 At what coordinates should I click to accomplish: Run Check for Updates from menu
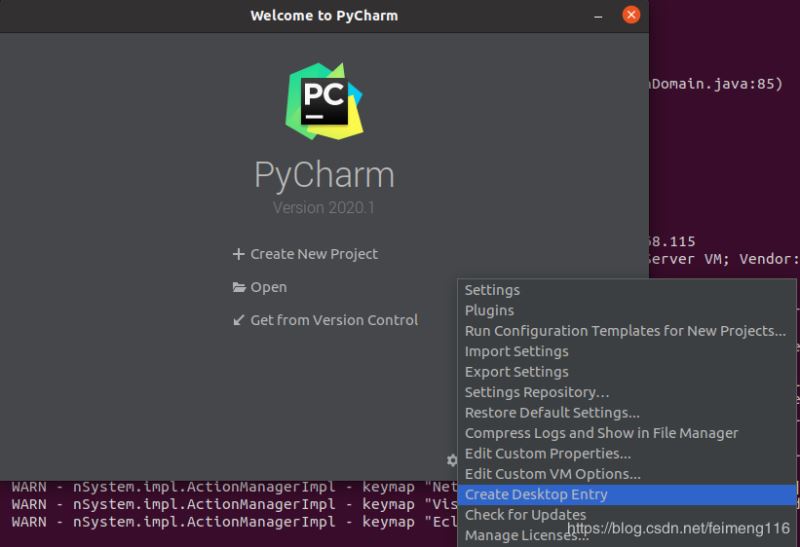[525, 515]
